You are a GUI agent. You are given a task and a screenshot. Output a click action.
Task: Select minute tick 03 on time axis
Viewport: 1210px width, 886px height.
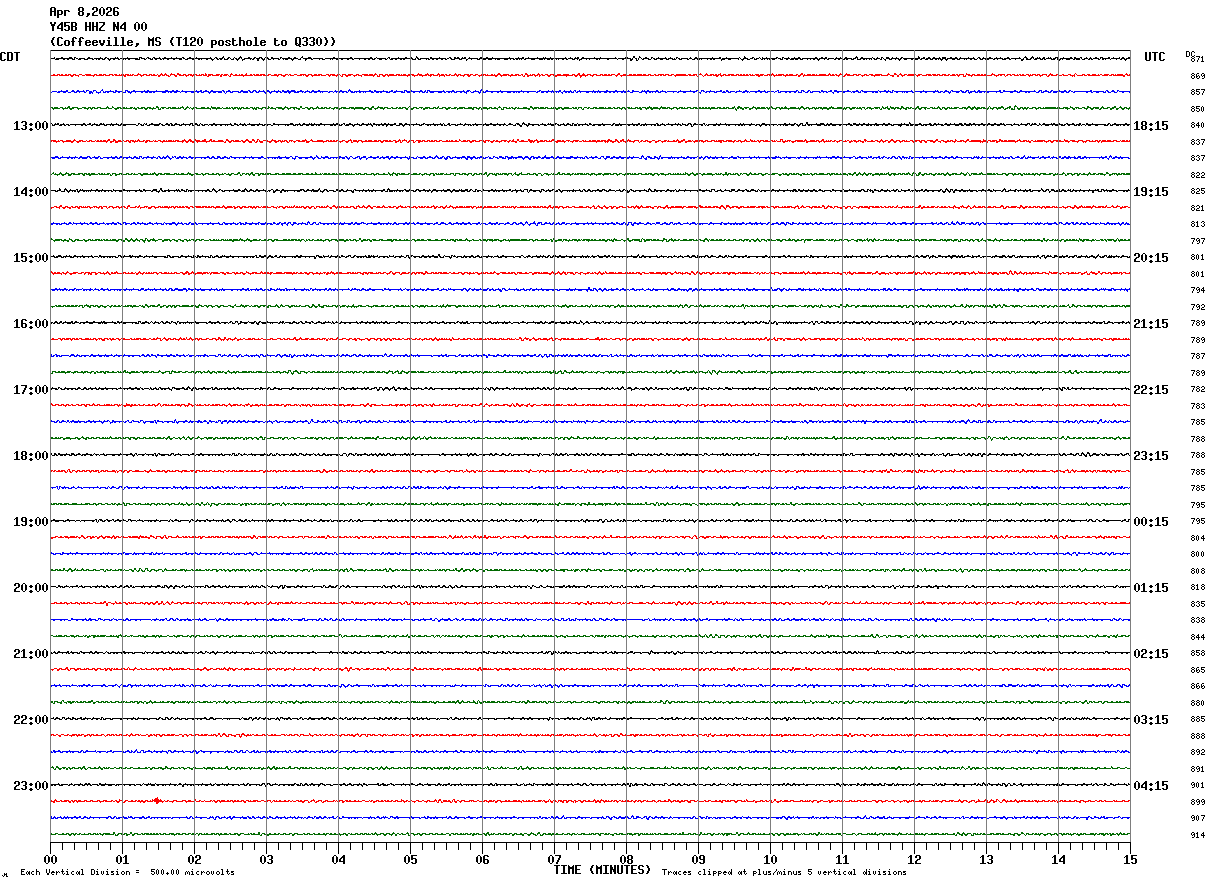coord(266,859)
